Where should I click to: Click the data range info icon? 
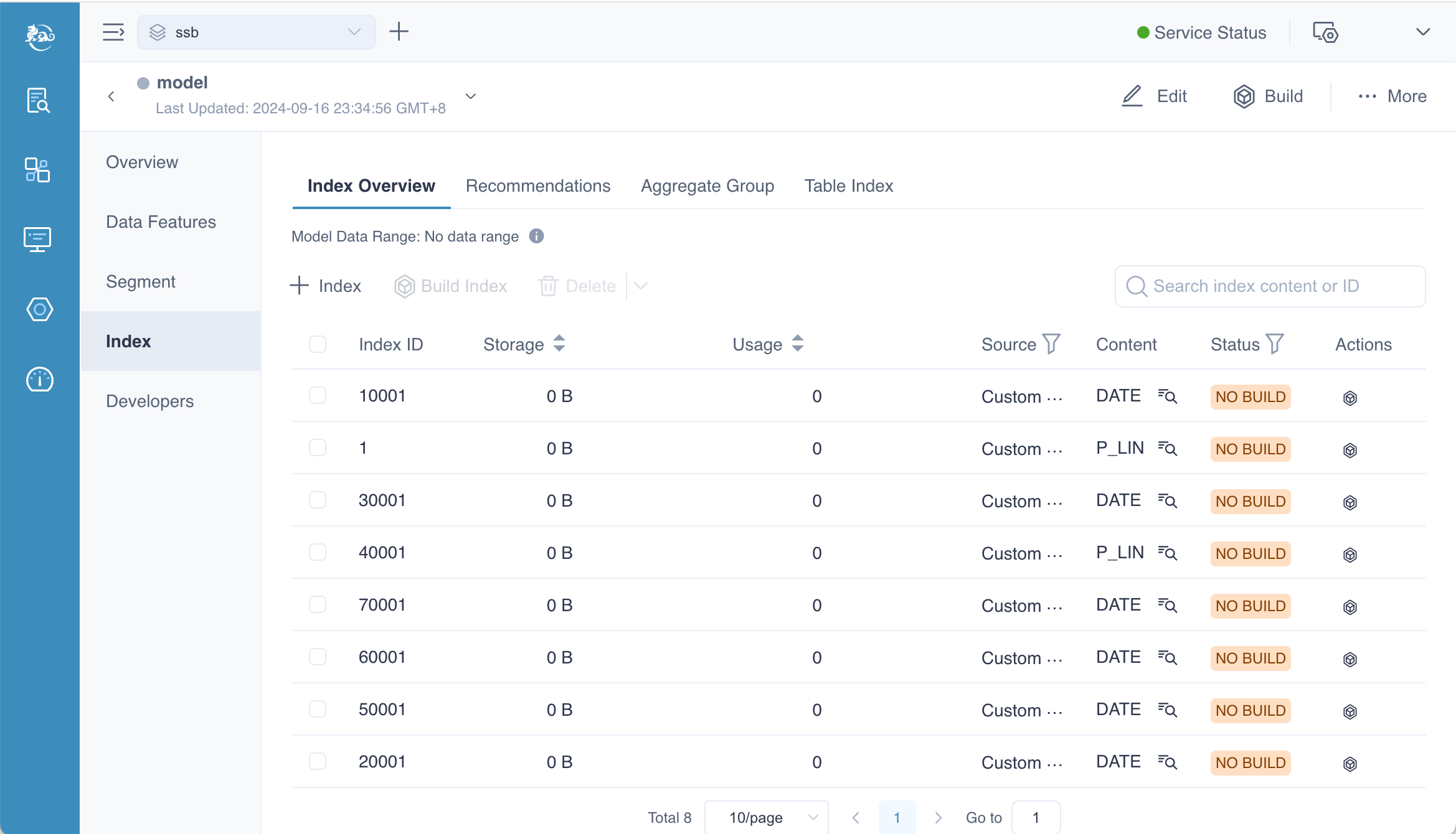(536, 236)
